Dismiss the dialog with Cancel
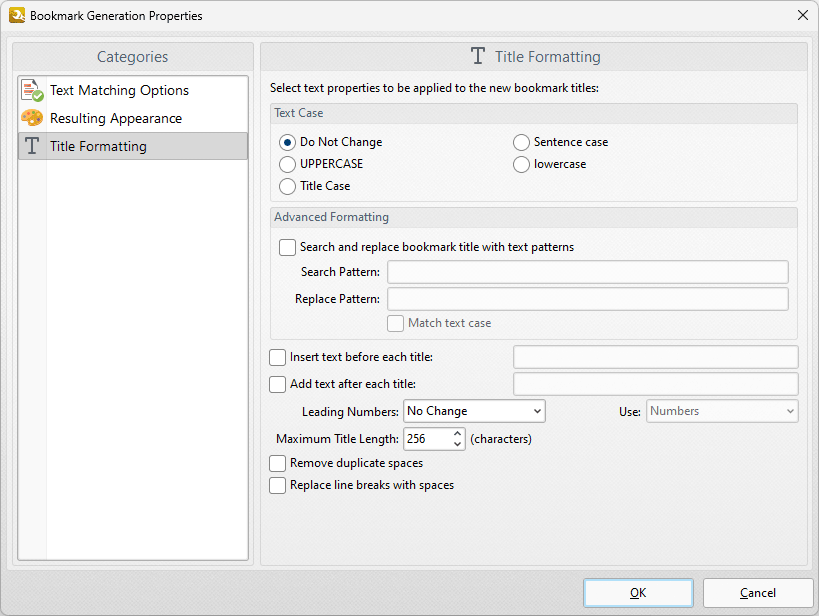This screenshot has height=616, width=819. click(x=758, y=593)
